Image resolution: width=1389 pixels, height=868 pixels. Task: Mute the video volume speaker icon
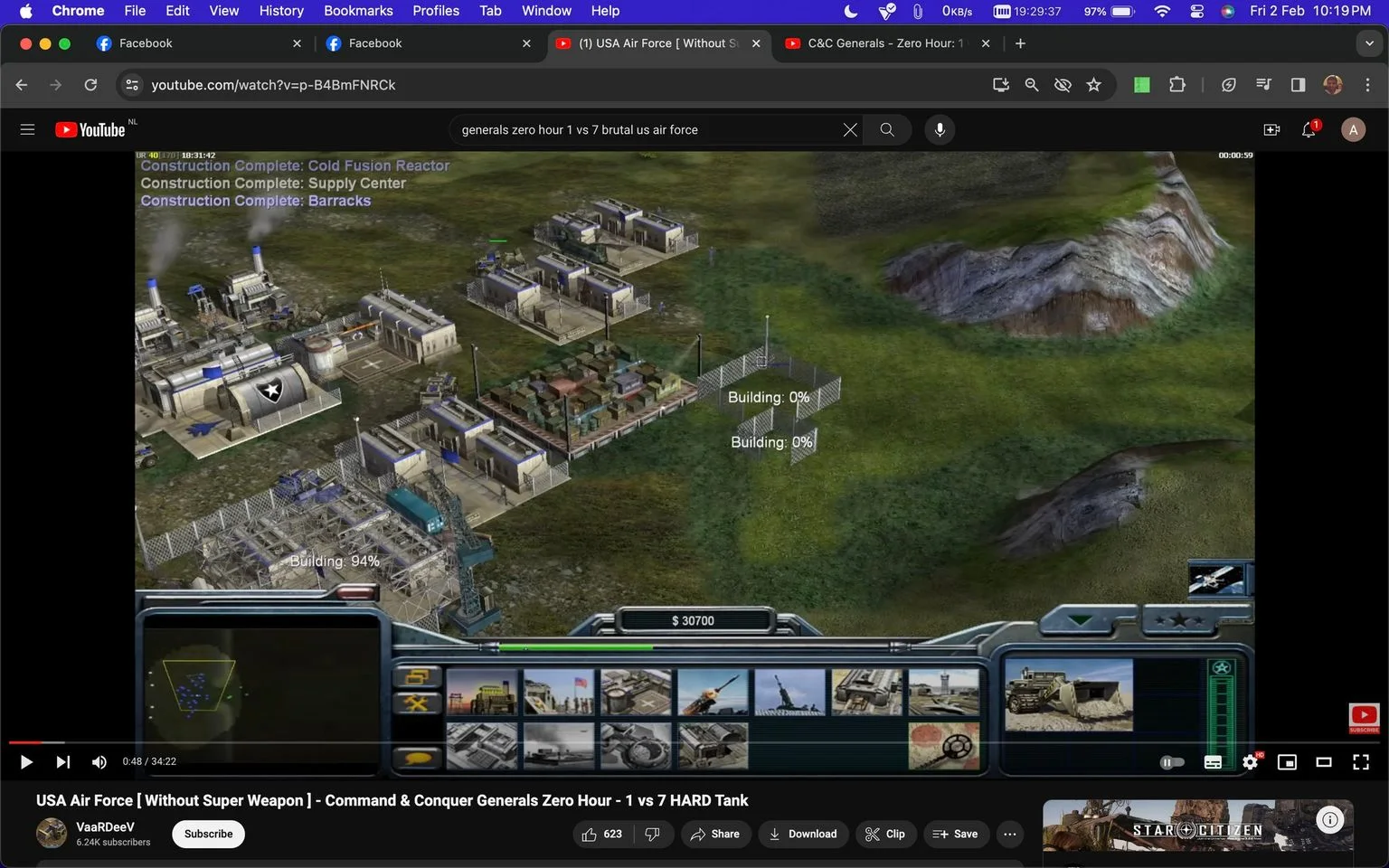[x=99, y=762]
